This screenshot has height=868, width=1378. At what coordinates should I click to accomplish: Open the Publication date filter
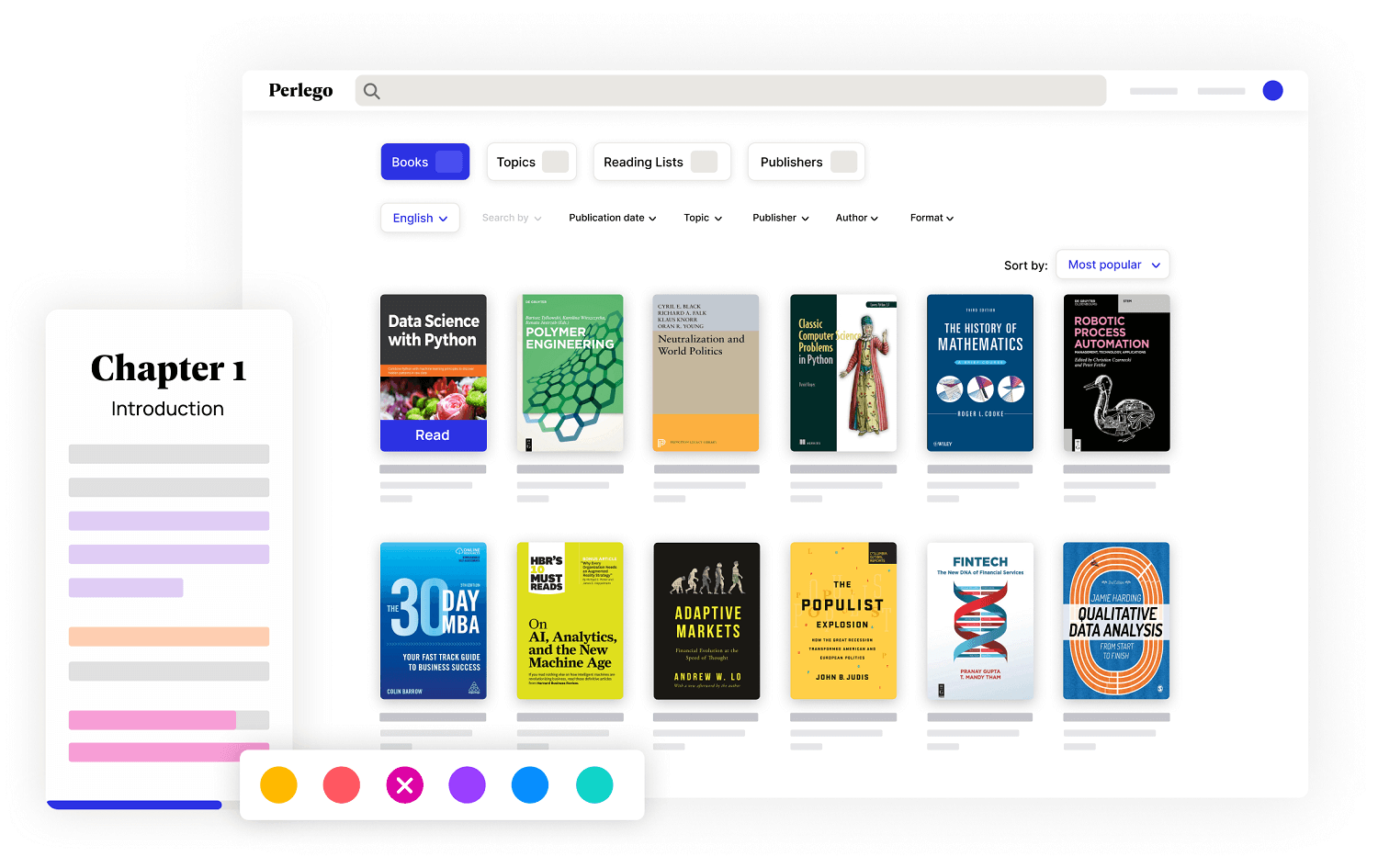pyautogui.click(x=613, y=218)
